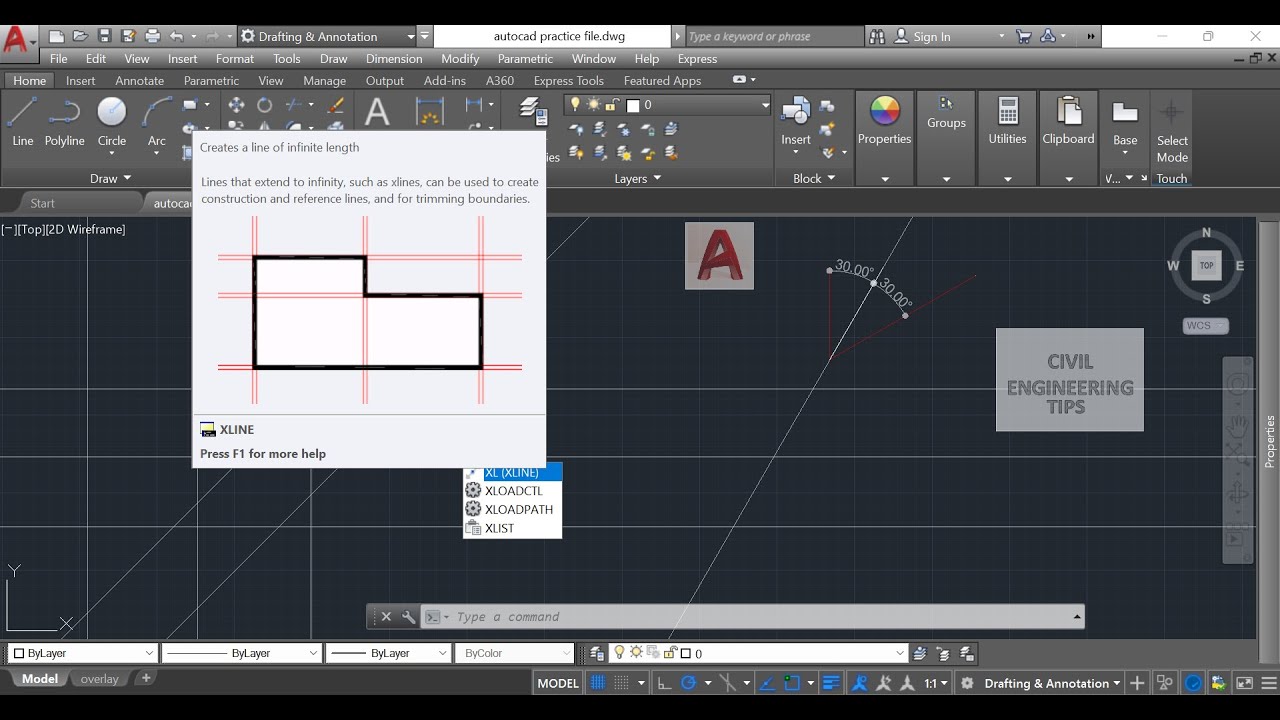
Task: Expand the Block panel dropdown
Action: pos(814,178)
